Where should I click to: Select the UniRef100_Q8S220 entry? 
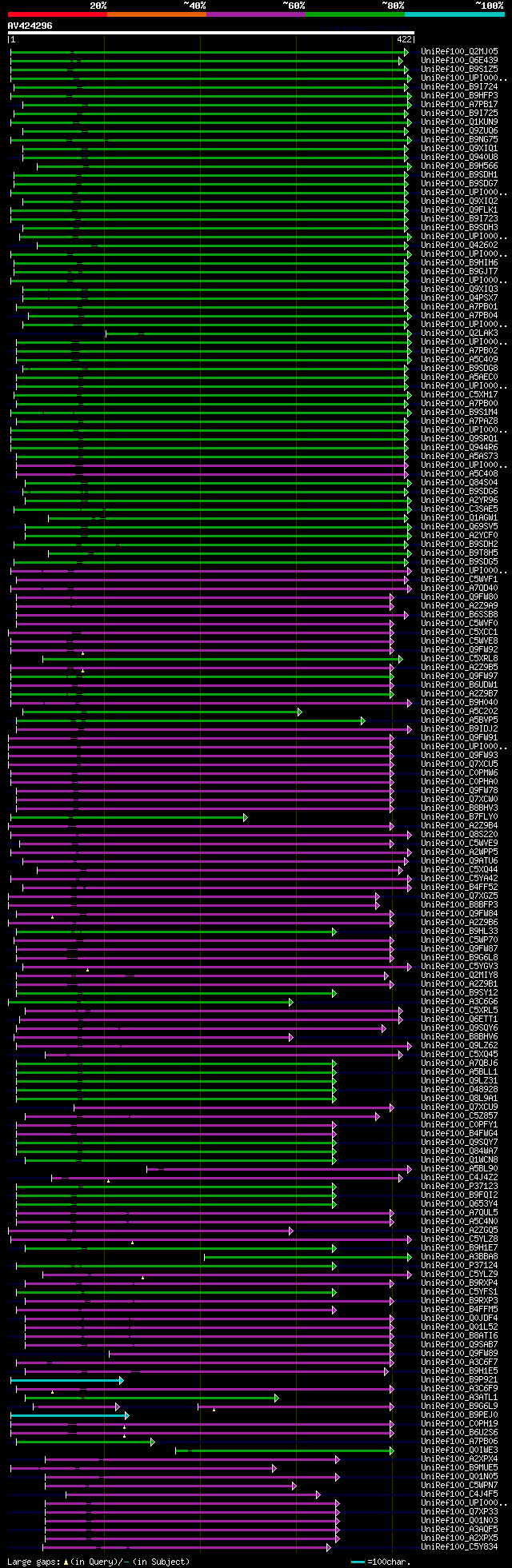(459, 834)
